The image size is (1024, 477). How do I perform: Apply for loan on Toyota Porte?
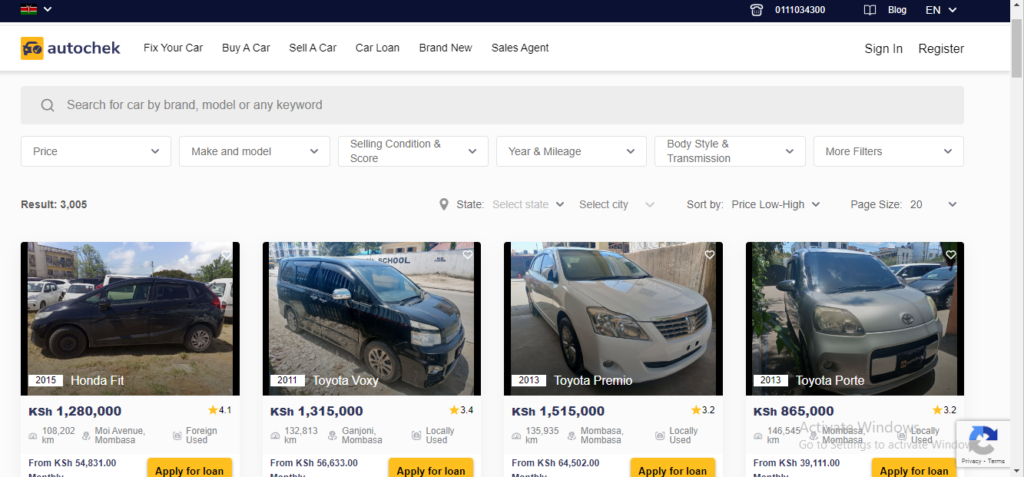point(914,469)
